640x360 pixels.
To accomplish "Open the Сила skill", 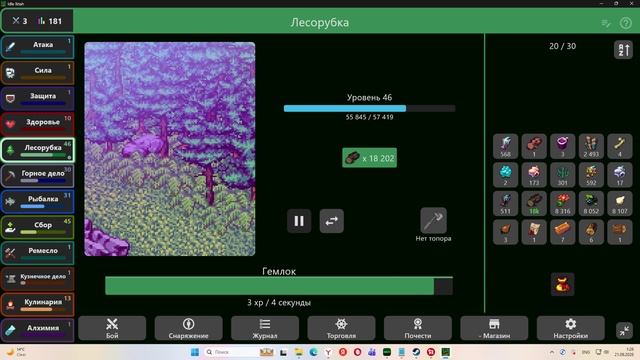I will click(37, 72).
